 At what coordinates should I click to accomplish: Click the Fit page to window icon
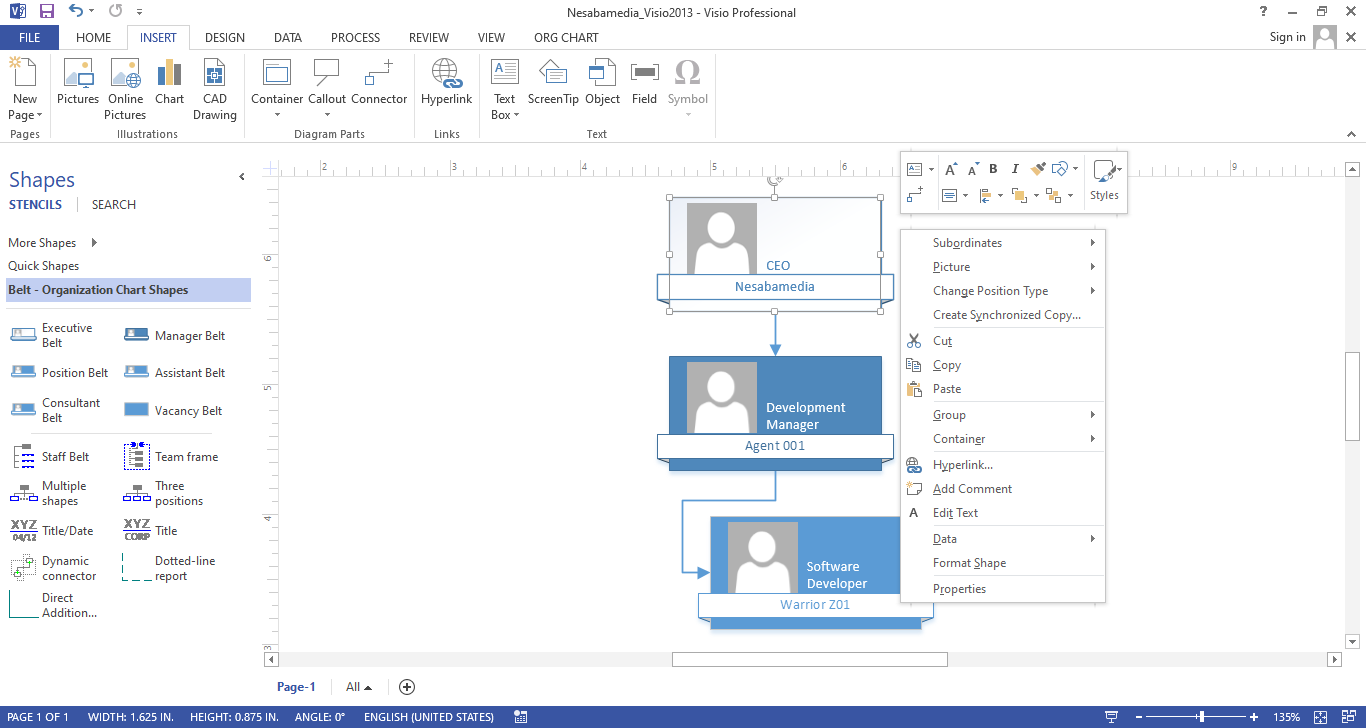pos(1321,717)
